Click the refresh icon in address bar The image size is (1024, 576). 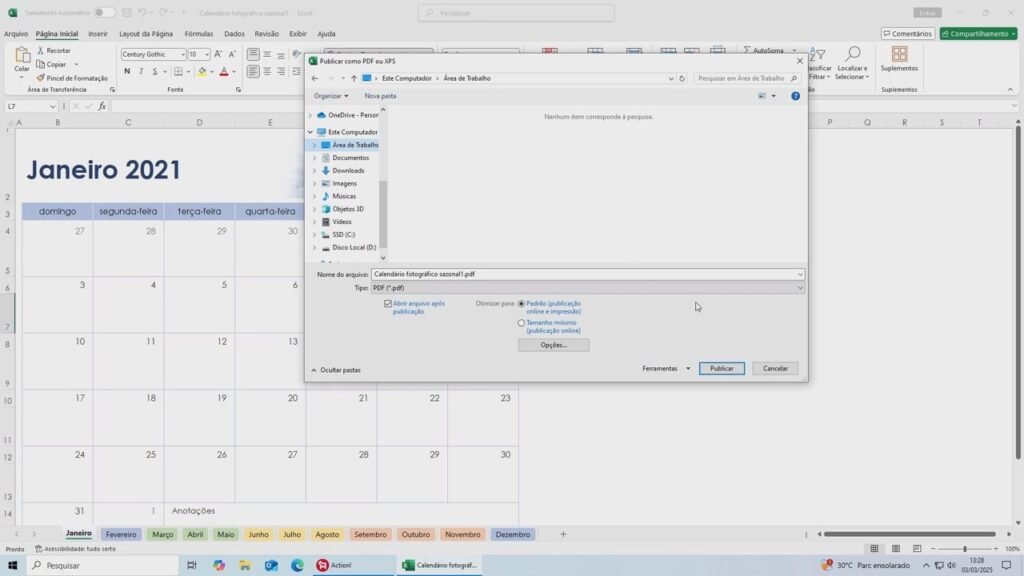coord(682,78)
